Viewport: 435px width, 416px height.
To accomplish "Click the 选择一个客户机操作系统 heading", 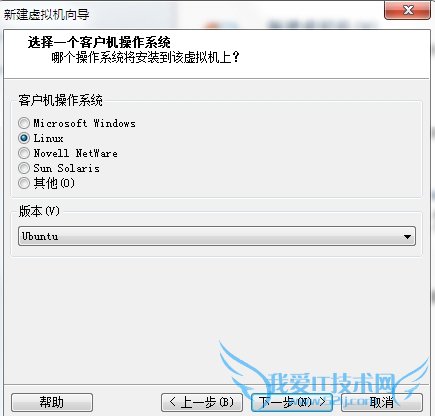I will pyautogui.click(x=99, y=42).
